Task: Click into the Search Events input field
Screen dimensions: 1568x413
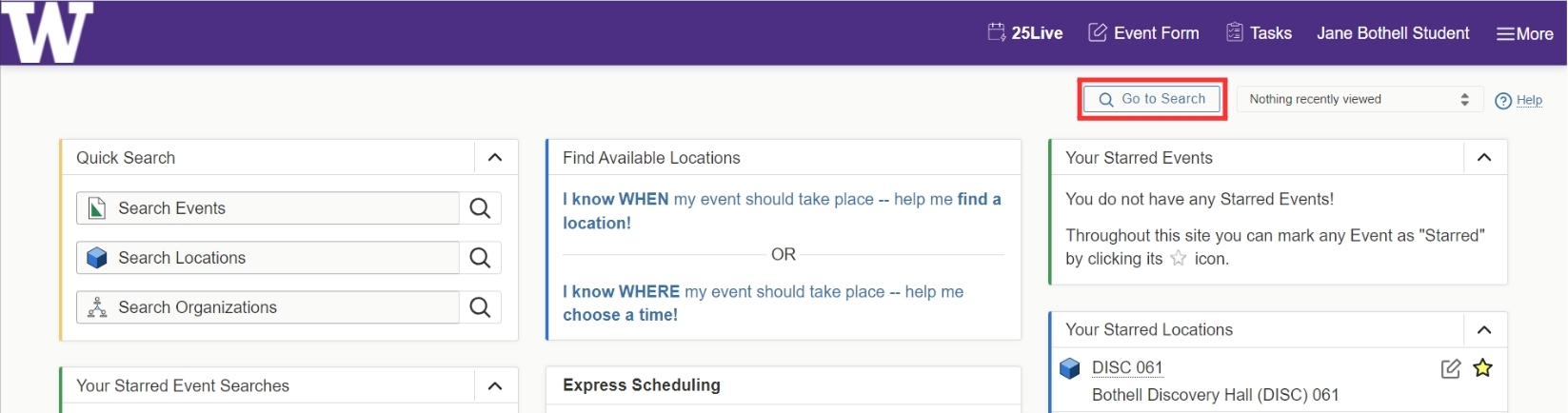Action: tap(286, 208)
